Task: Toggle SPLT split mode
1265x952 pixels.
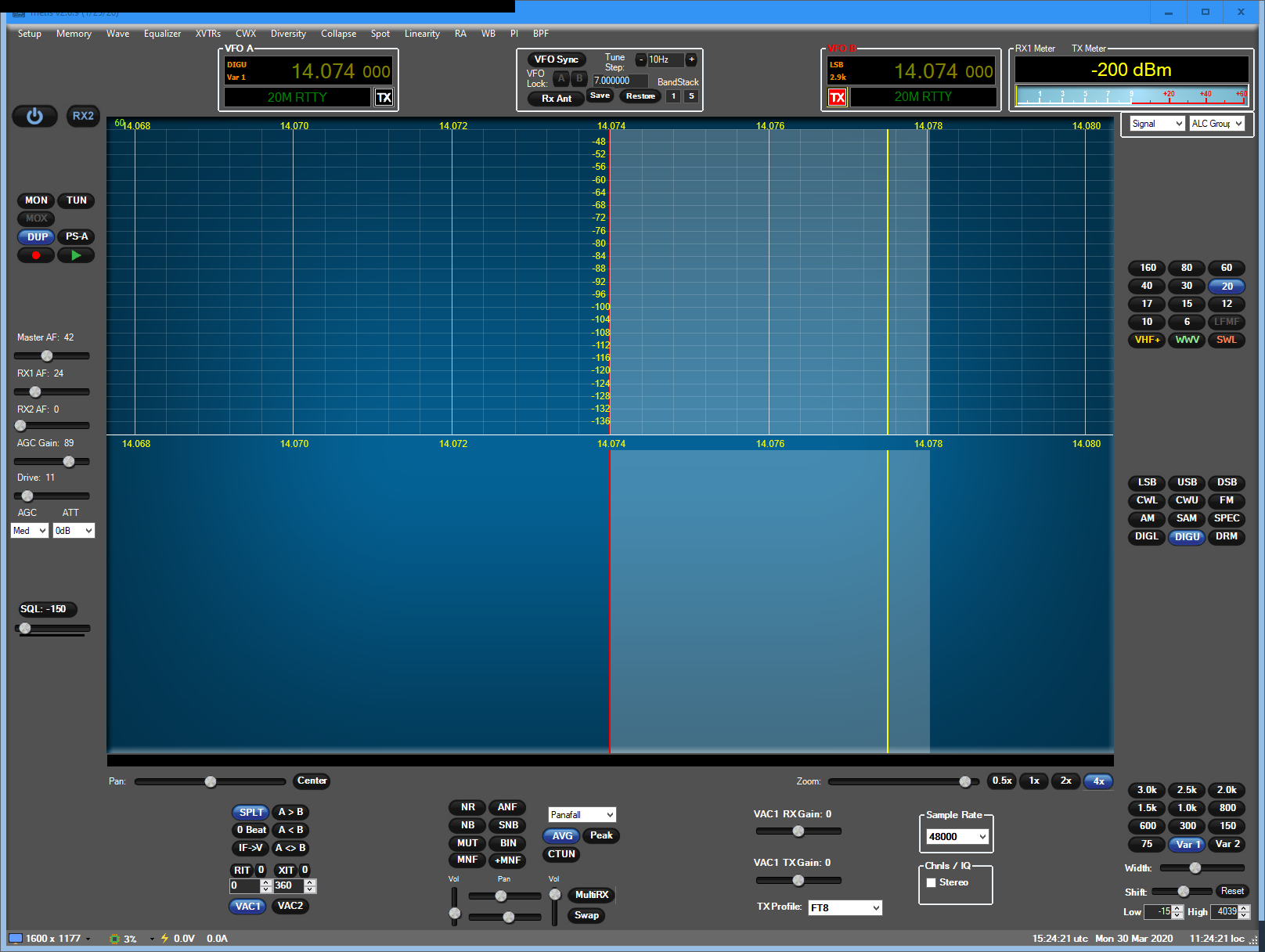Action: click(x=250, y=812)
